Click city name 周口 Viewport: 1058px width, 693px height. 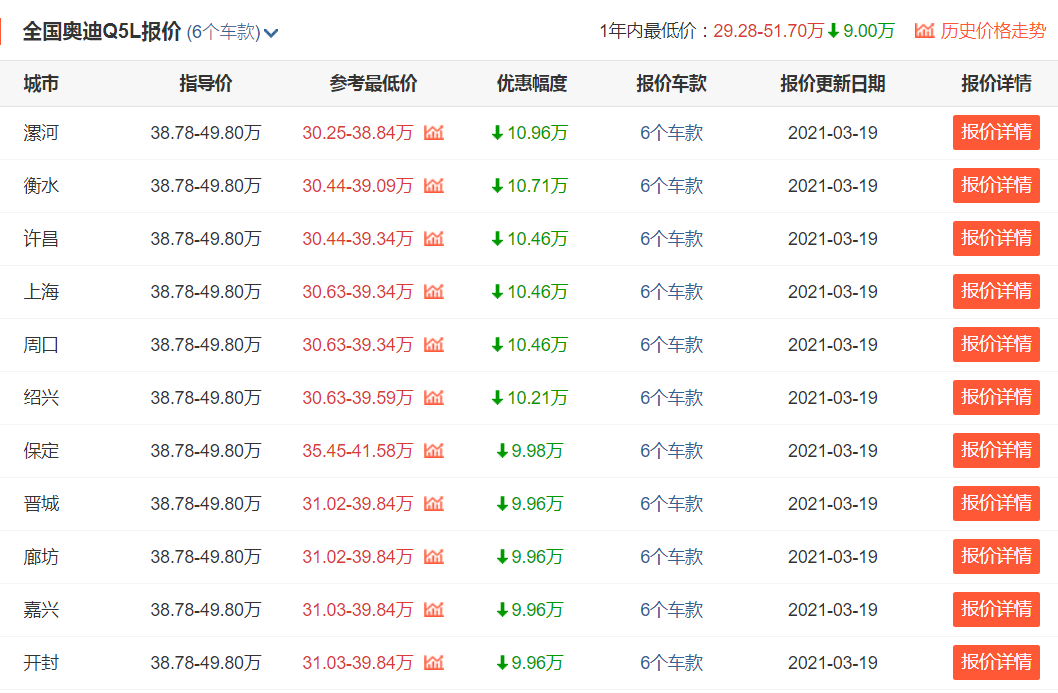pos(41,345)
